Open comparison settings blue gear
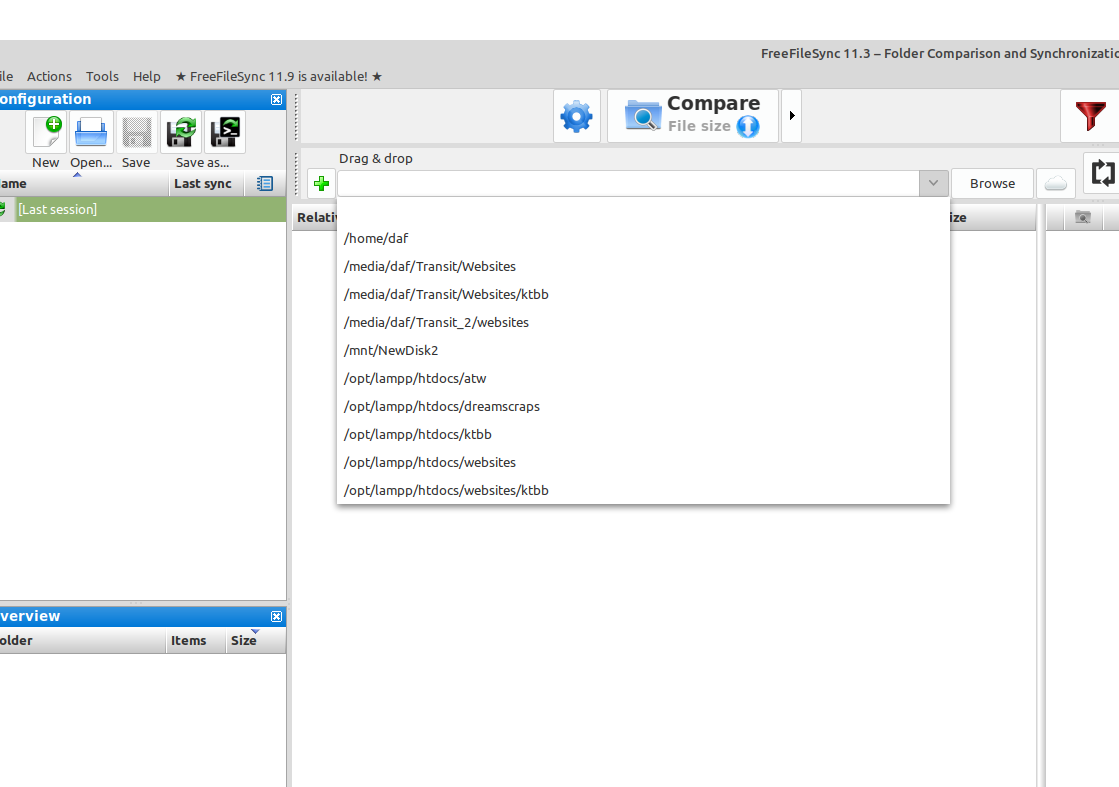Screen dimensions: 1119x787 click(577, 116)
